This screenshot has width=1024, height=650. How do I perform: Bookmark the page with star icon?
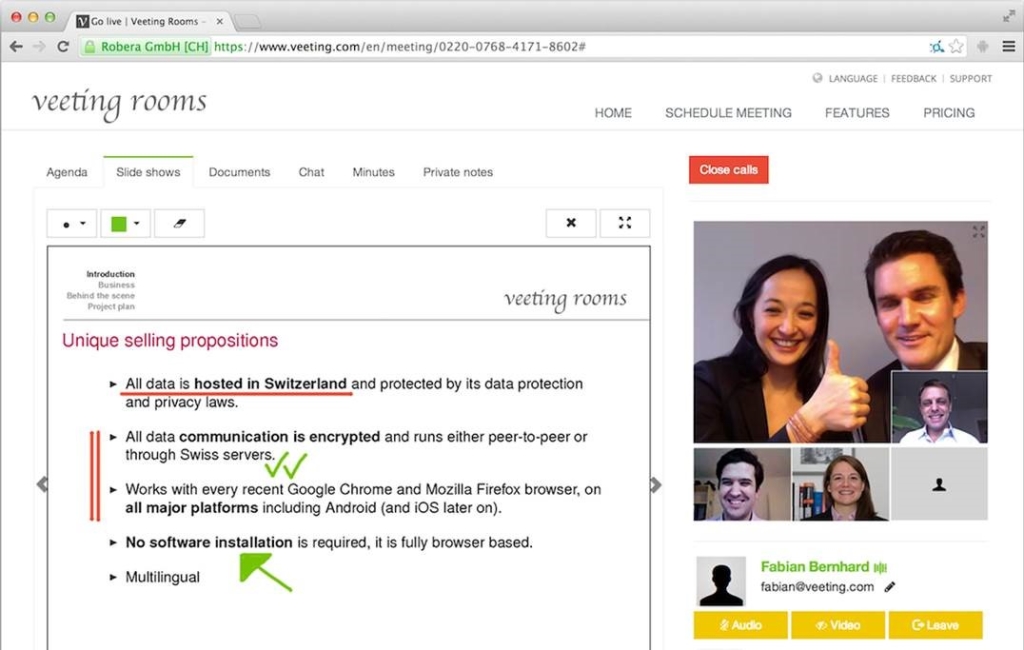coord(956,46)
